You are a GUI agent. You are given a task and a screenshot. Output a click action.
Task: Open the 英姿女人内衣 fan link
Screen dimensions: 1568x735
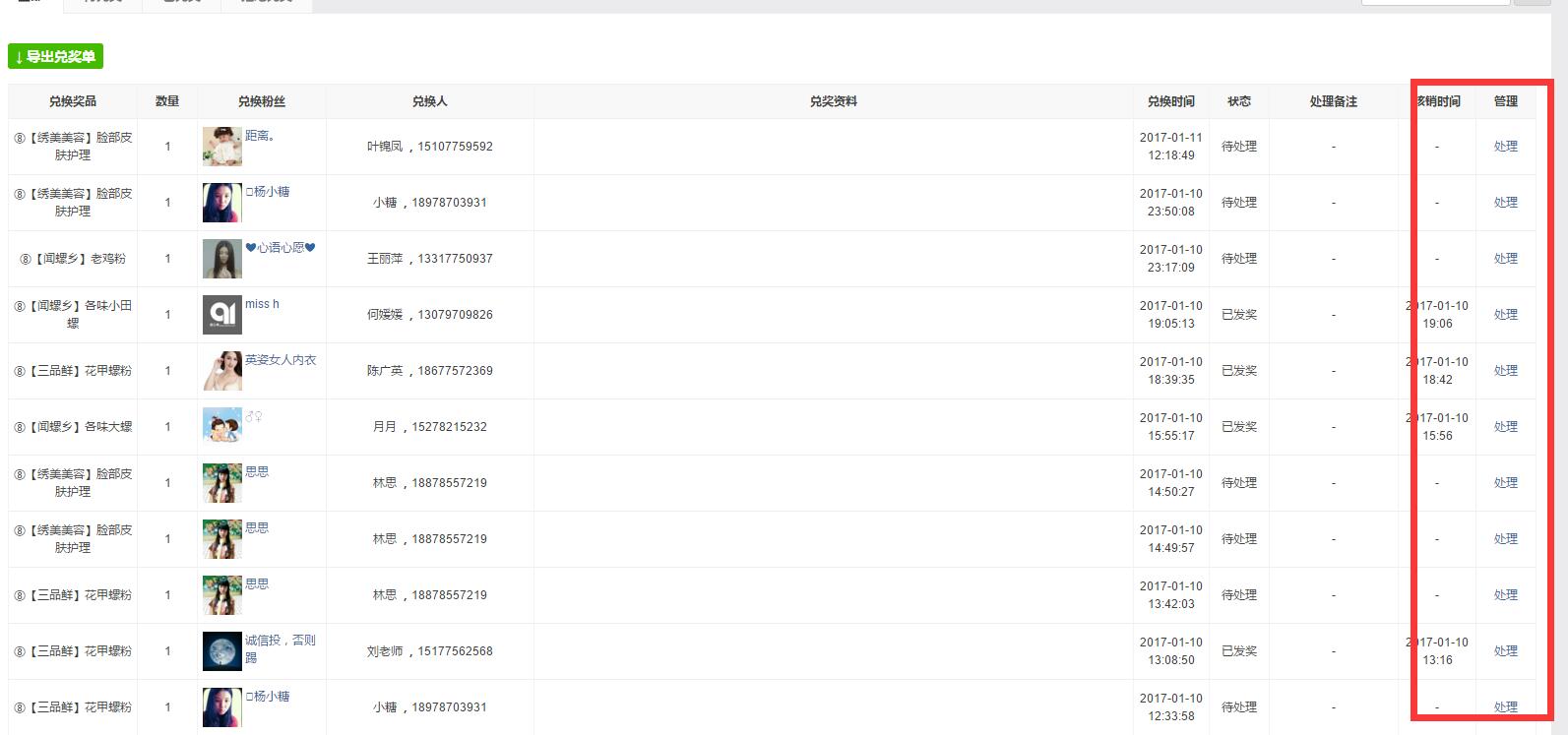pos(281,360)
